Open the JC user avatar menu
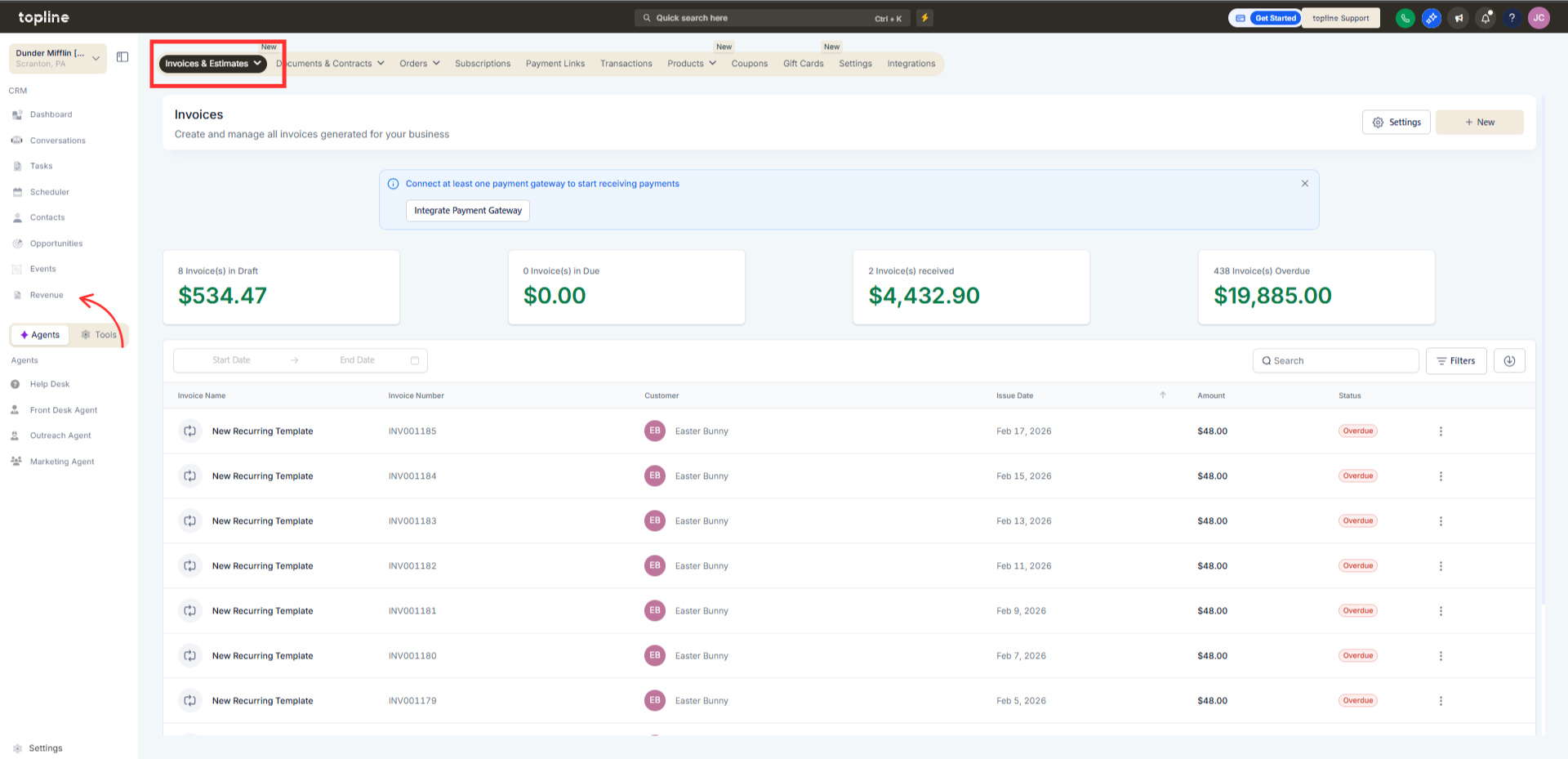Image resolution: width=1568 pixels, height=759 pixels. (x=1539, y=18)
